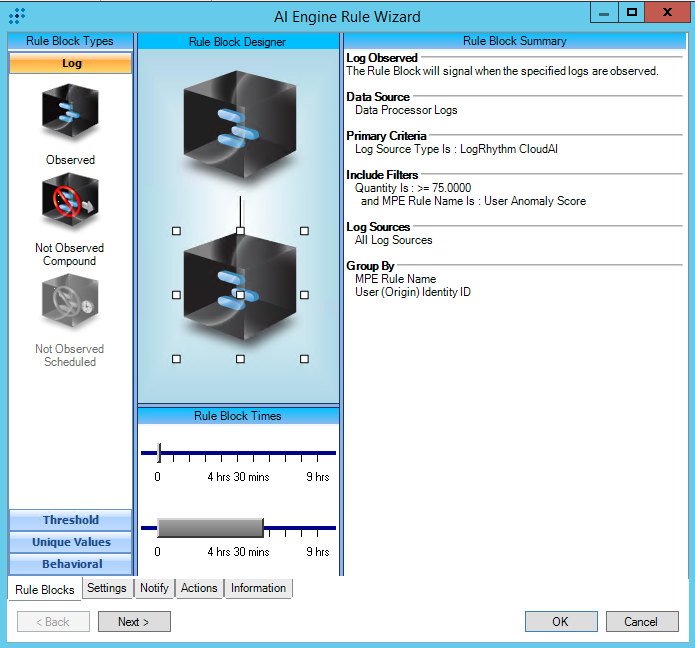This screenshot has height=648, width=695.
Task: Select the Not Observed Scheduled block icon
Action: click(70, 303)
